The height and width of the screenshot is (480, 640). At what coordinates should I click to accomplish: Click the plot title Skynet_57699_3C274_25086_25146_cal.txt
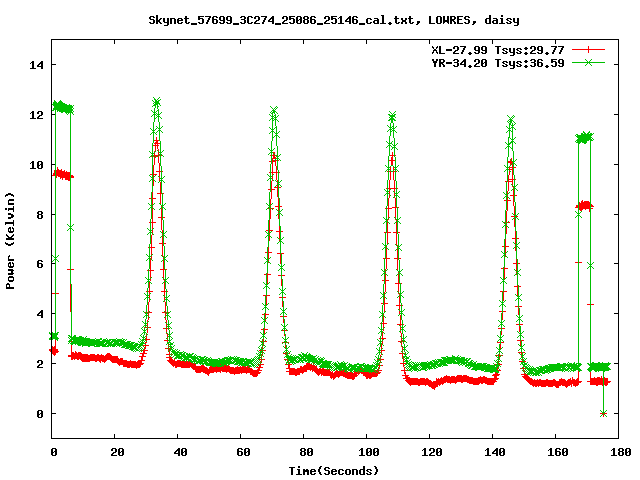284,20
